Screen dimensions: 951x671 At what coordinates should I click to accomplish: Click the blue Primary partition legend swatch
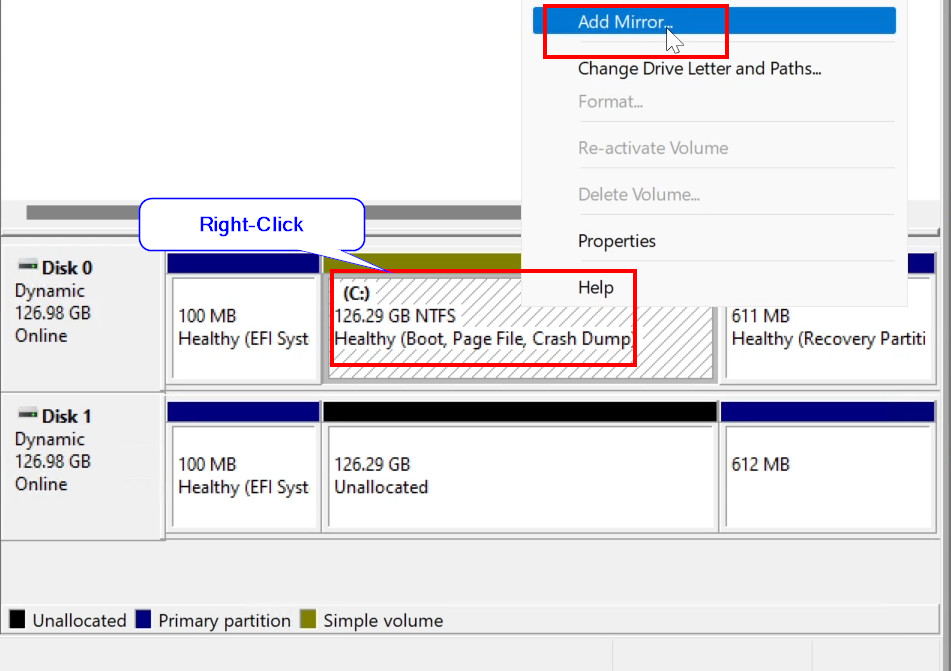pyautogui.click(x=143, y=620)
